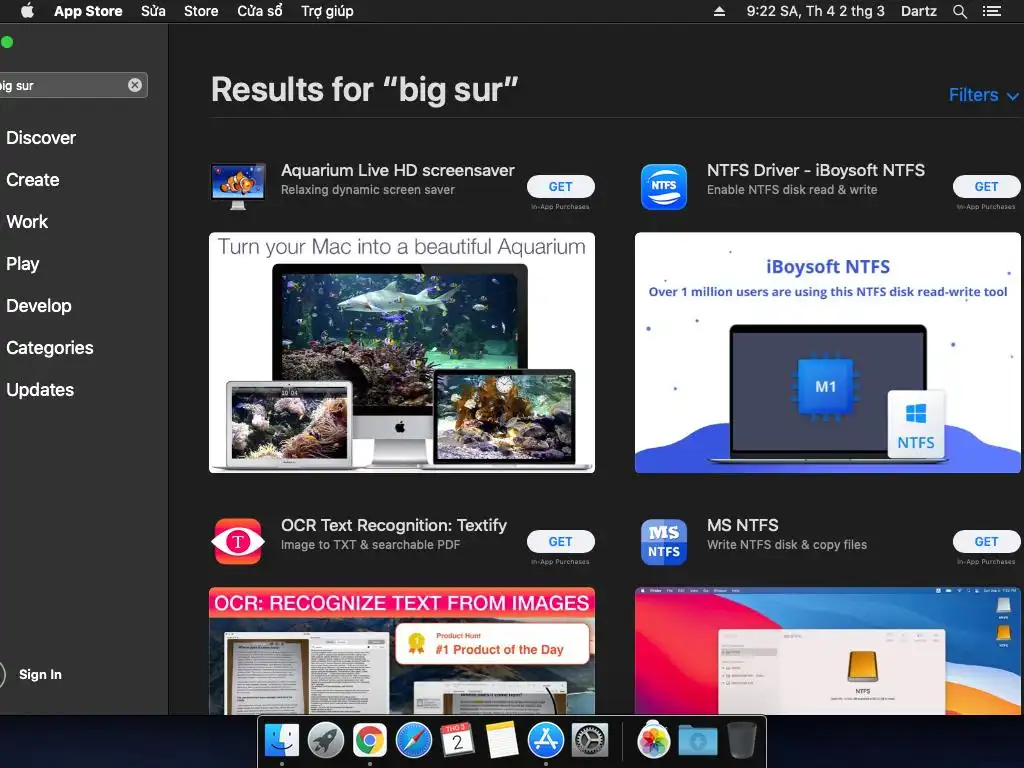Image resolution: width=1024 pixels, height=768 pixels.
Task: Get Aquarium Live HD screensaver
Action: 560,187
